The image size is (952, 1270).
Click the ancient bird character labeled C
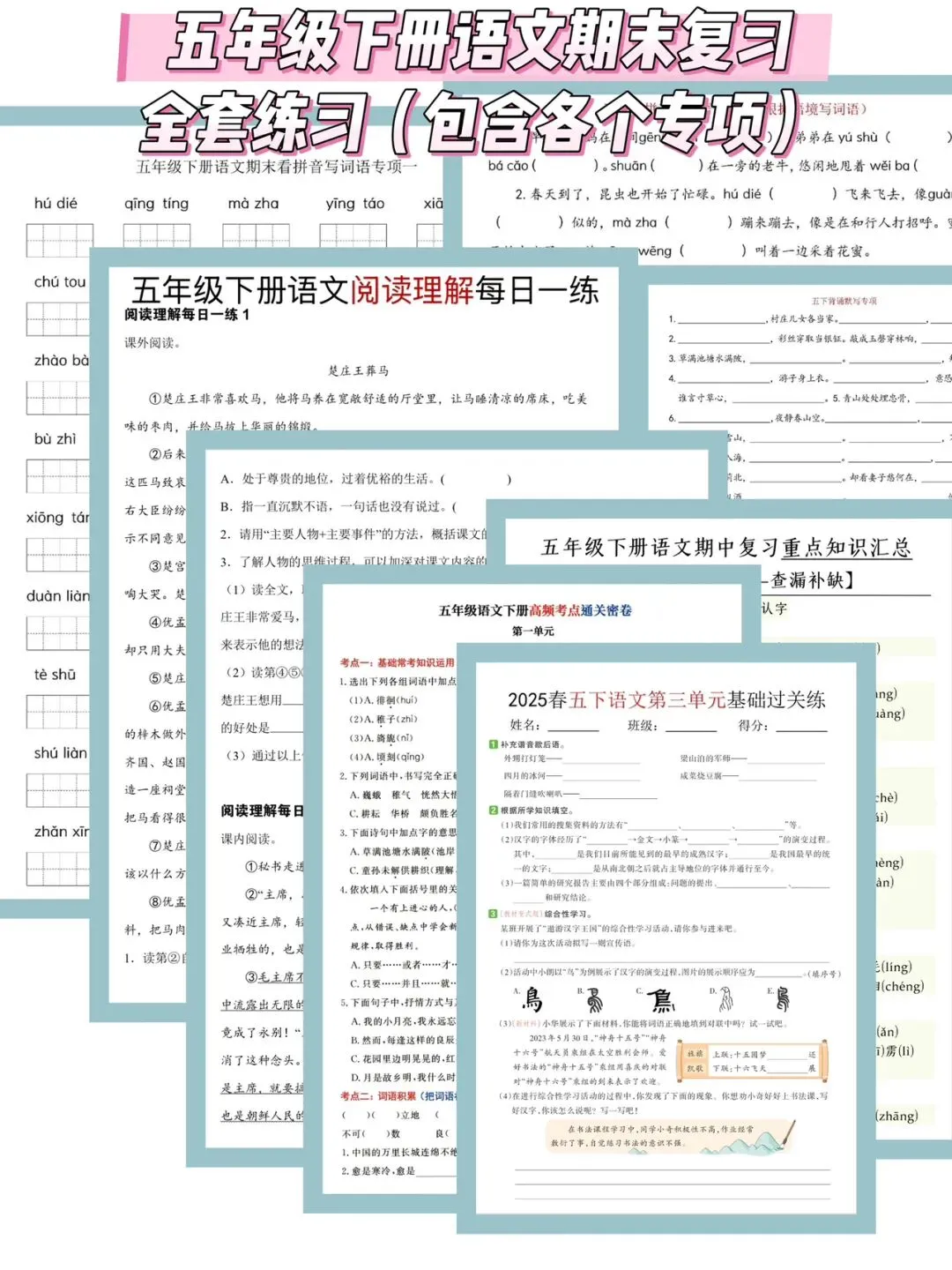click(x=661, y=999)
